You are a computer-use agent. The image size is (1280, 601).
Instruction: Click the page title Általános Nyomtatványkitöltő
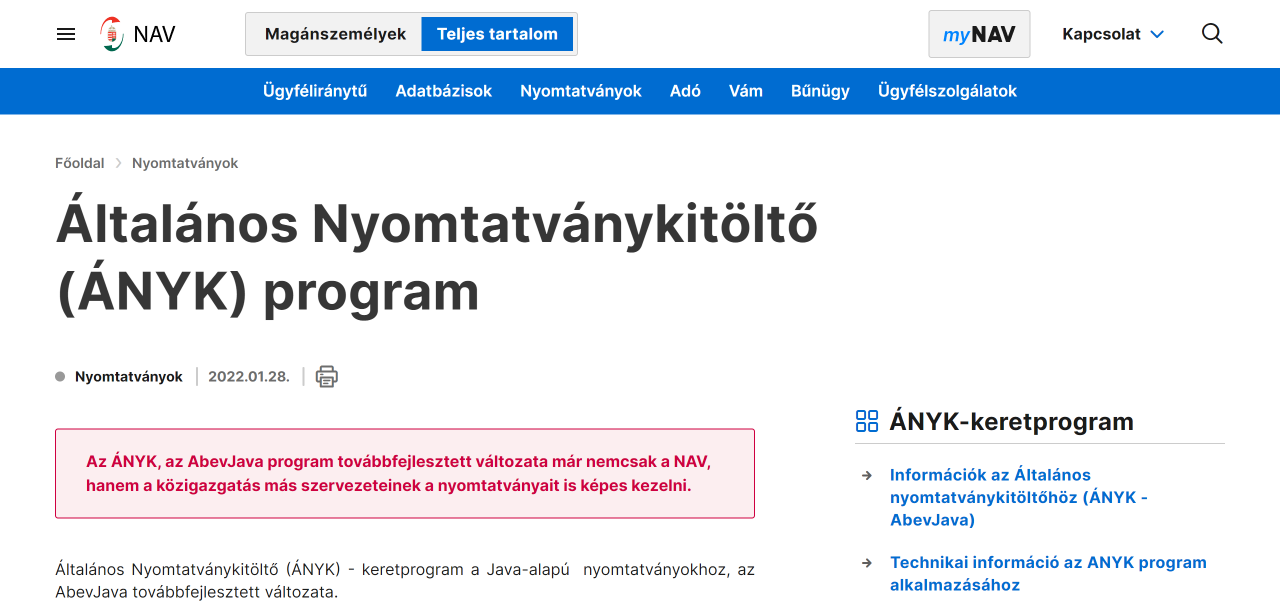pyautogui.click(x=437, y=257)
